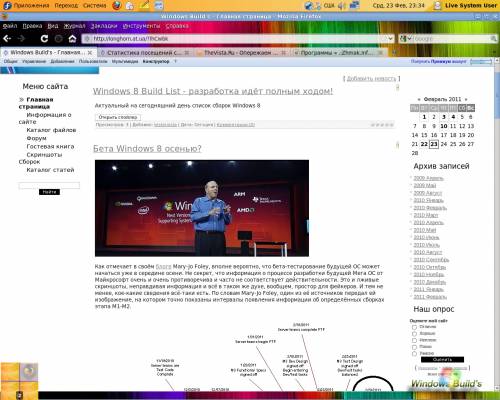Open Бета Windows 8 осенью headline
500x400 pixels.
point(147,149)
